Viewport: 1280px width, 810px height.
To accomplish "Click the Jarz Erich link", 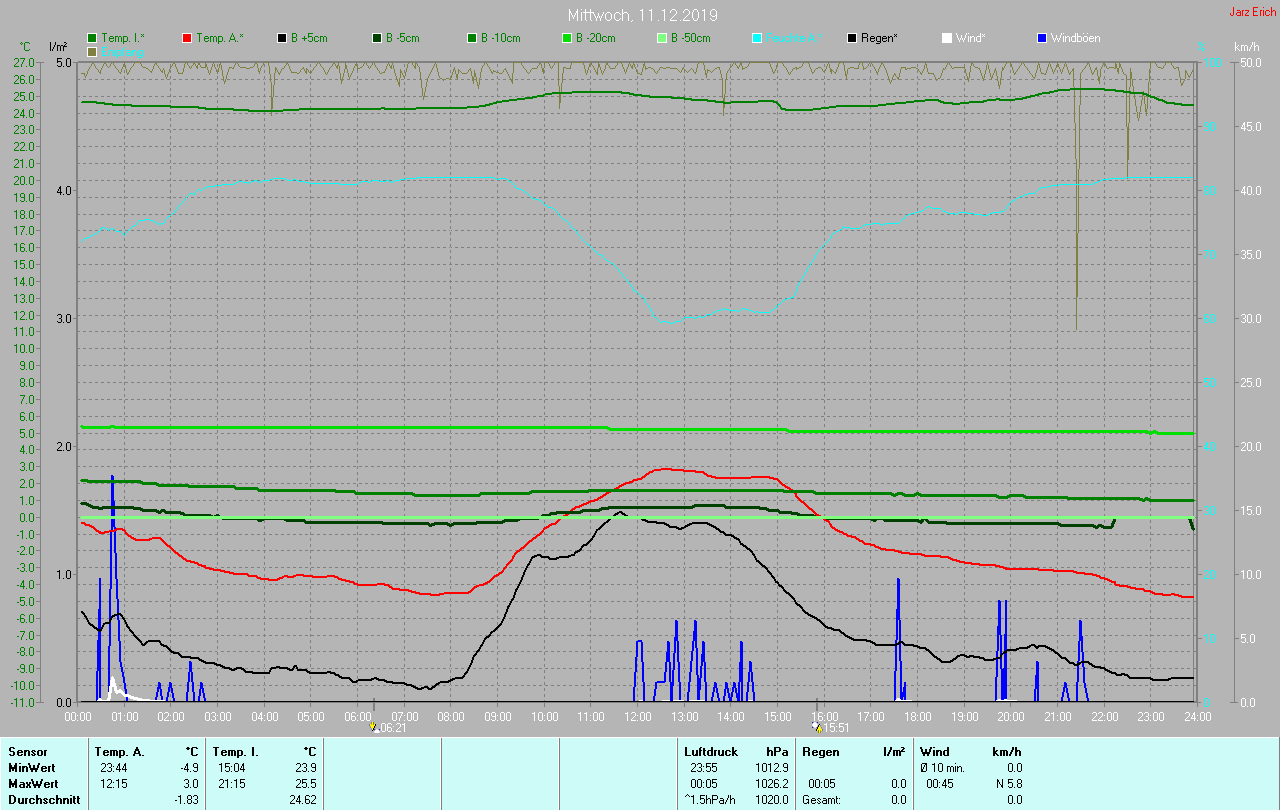I will 1251,12.
